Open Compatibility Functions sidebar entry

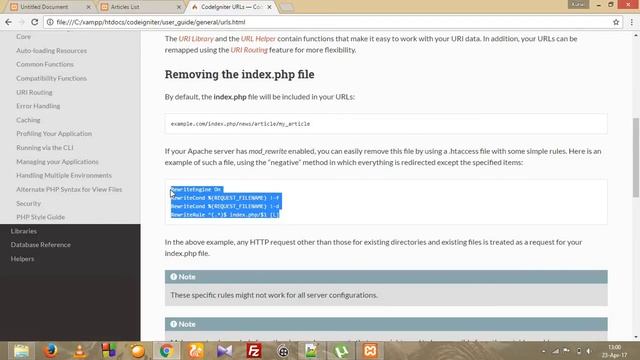pos(51,78)
